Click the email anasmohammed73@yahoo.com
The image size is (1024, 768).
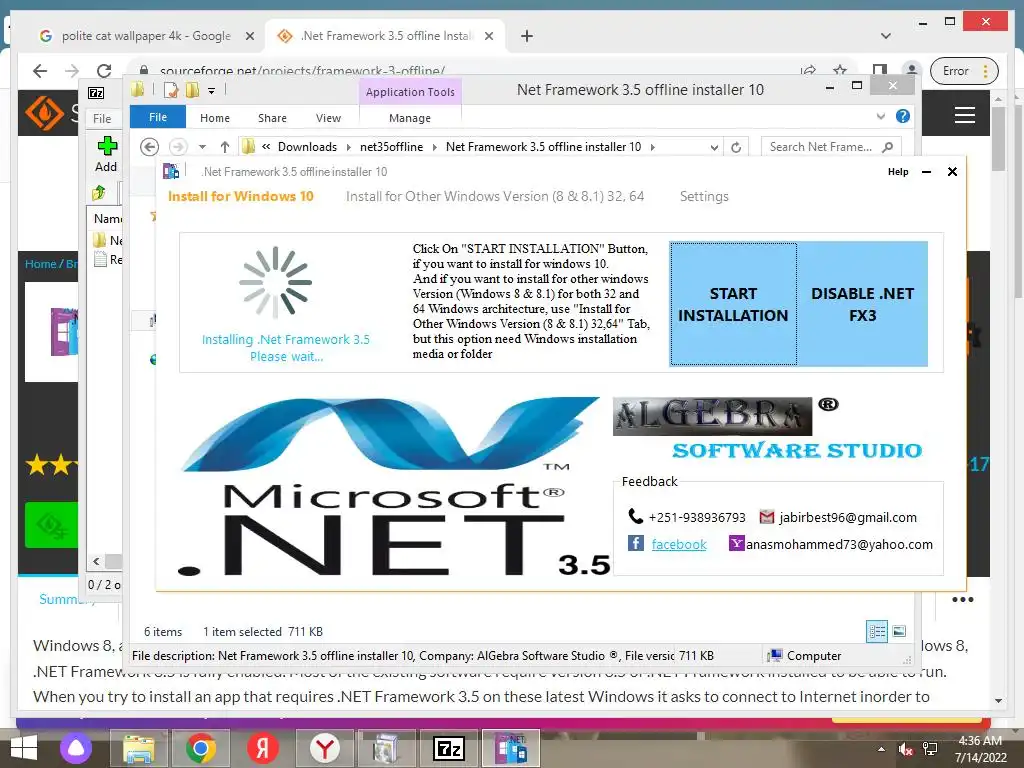(839, 544)
